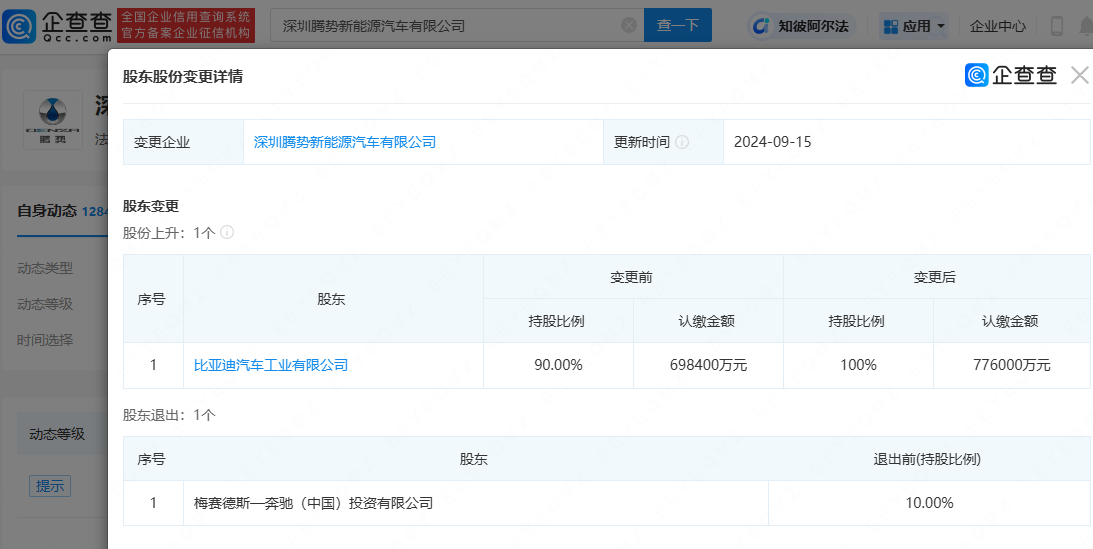Go to 企业中心
The height and width of the screenshot is (549, 1093).
(998, 26)
